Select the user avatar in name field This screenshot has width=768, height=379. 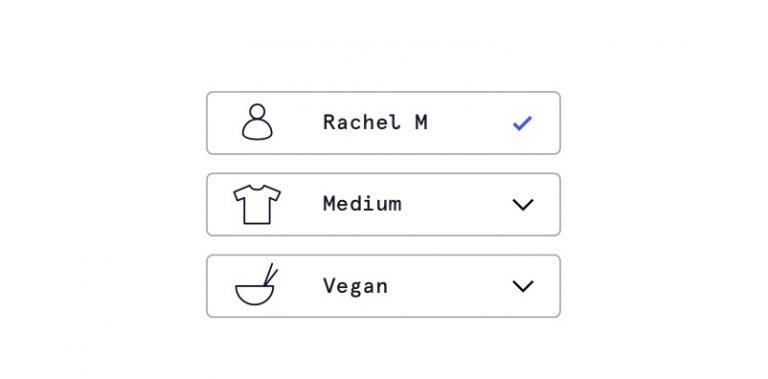[x=257, y=122]
